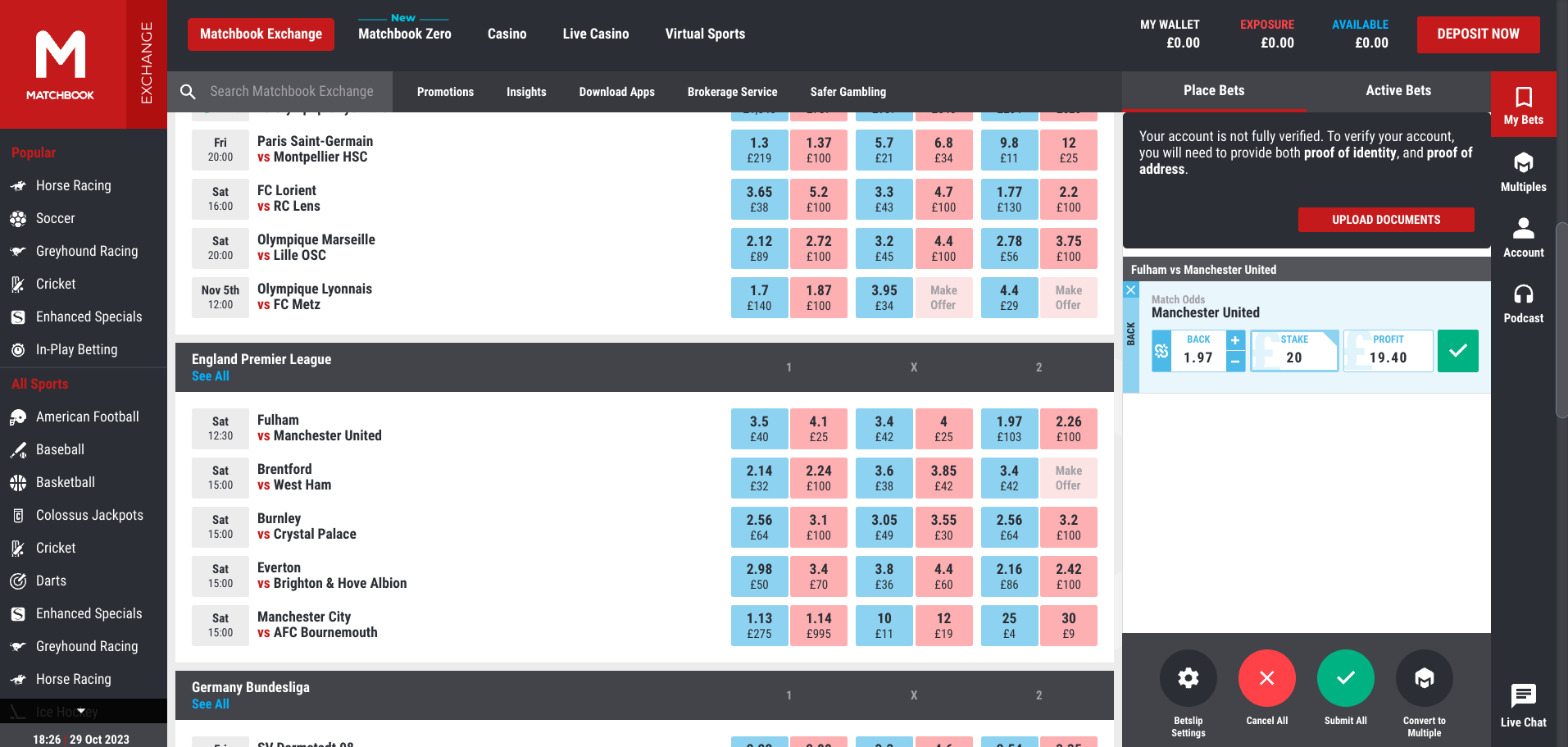Screen dimensions: 1568x747
Task: Decrease back odds with minus button
Action: 1235,362
